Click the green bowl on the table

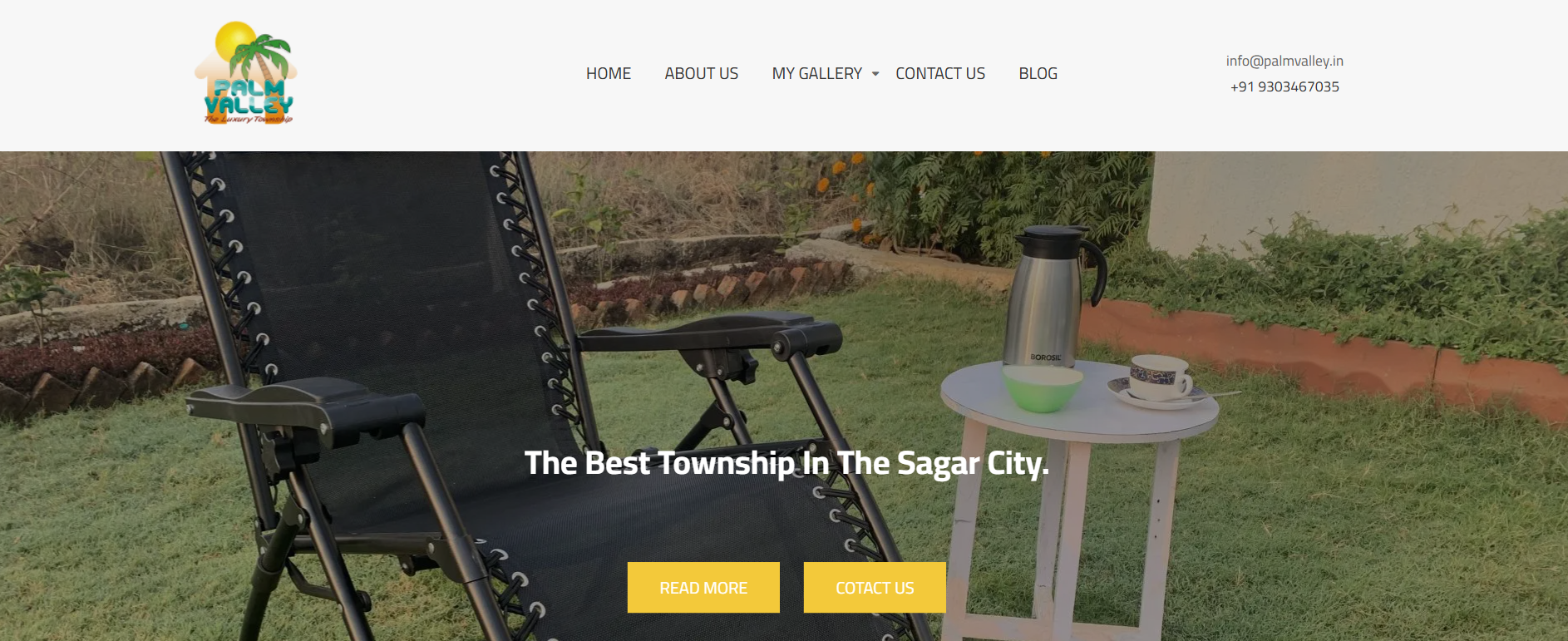(x=1043, y=388)
